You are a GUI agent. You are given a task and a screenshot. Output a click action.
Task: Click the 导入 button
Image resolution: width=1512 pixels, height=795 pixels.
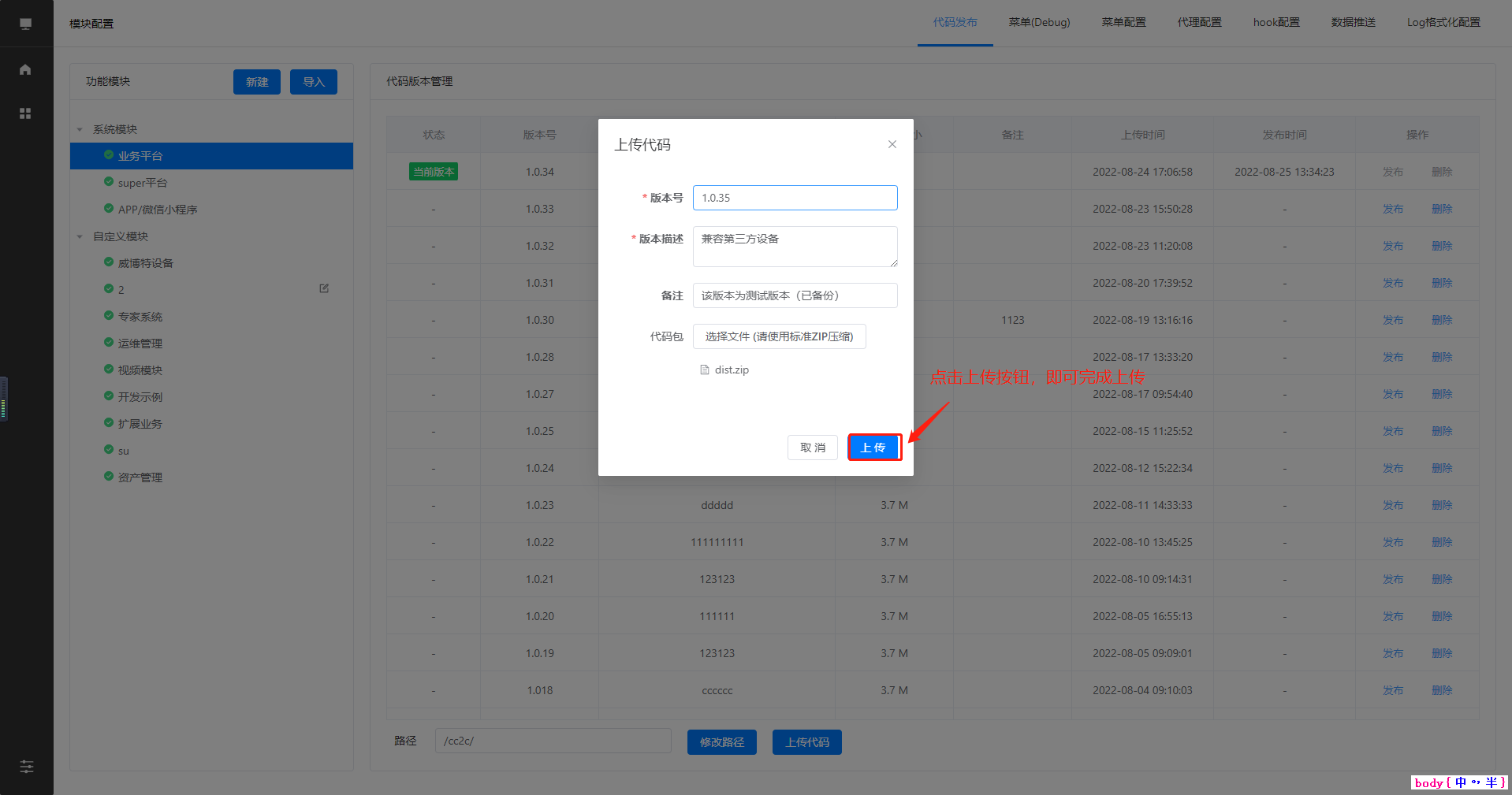click(314, 82)
